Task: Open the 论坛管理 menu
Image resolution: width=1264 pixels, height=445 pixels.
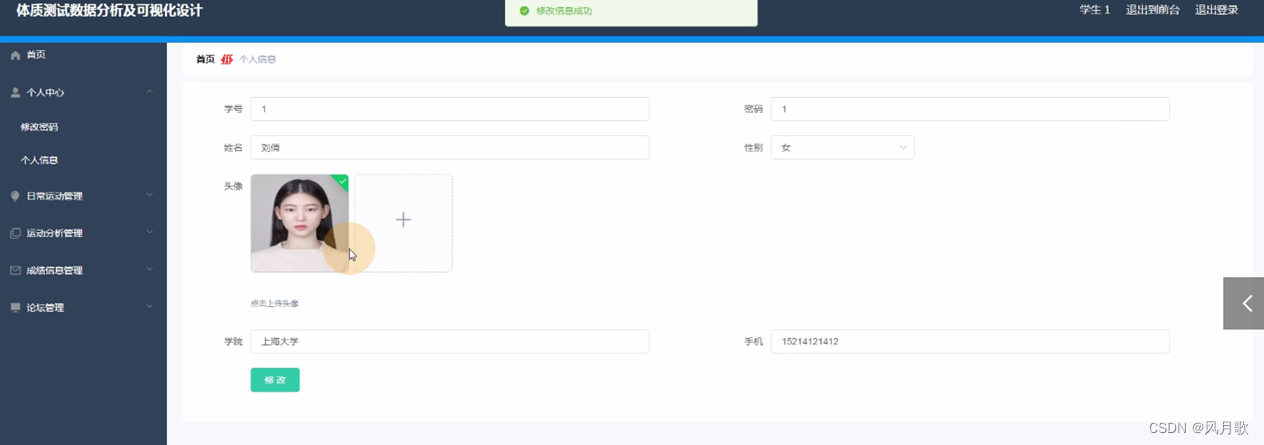Action: (83, 307)
